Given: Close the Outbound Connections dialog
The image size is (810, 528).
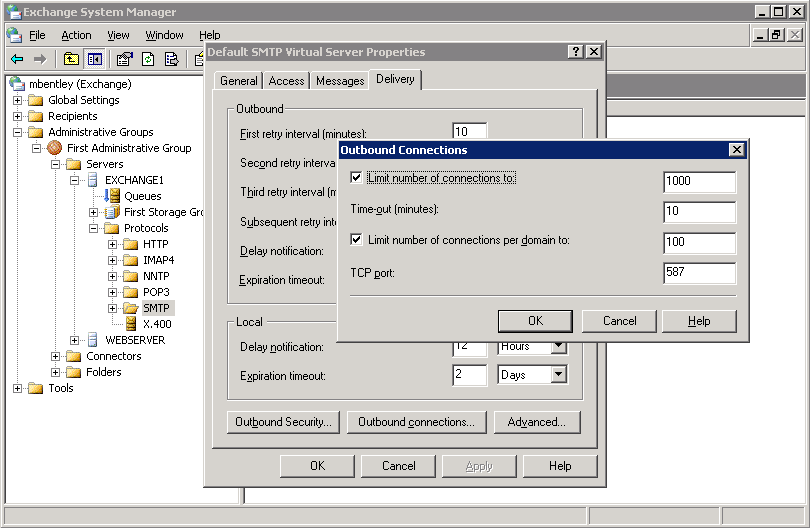Looking at the screenshot, I should pos(736,150).
